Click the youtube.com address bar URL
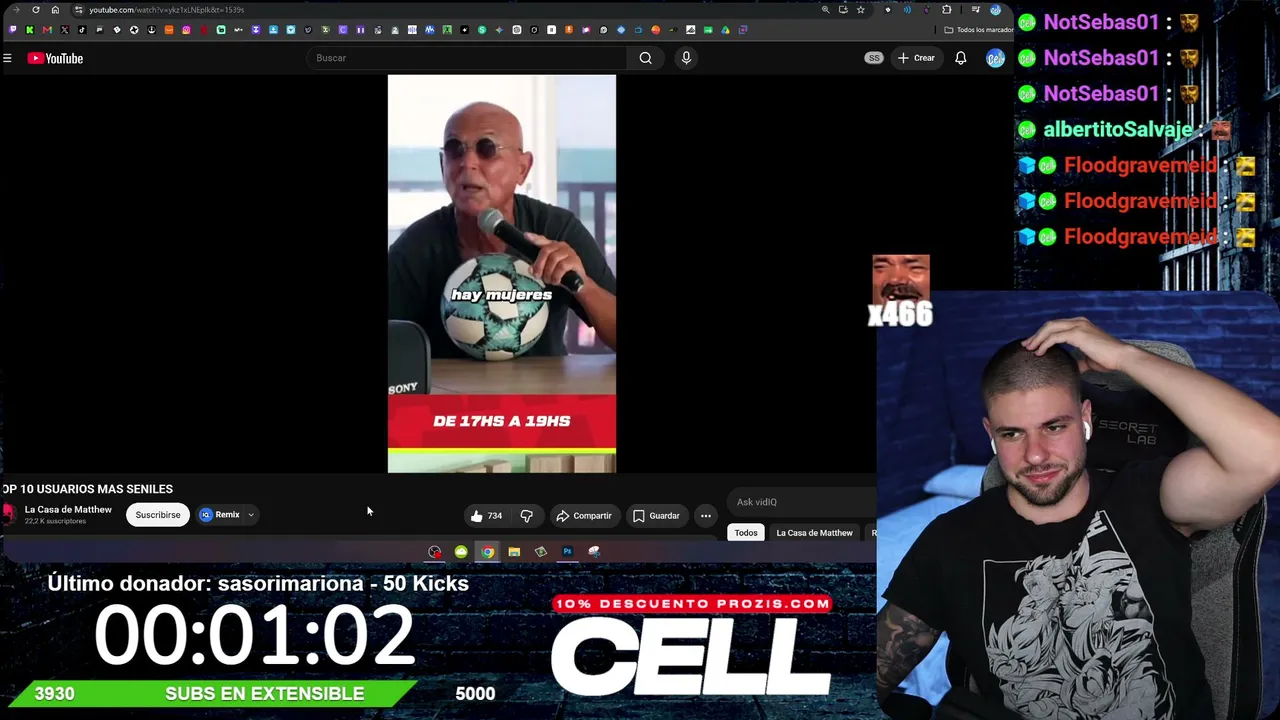The width and height of the screenshot is (1280, 720). 166,10
